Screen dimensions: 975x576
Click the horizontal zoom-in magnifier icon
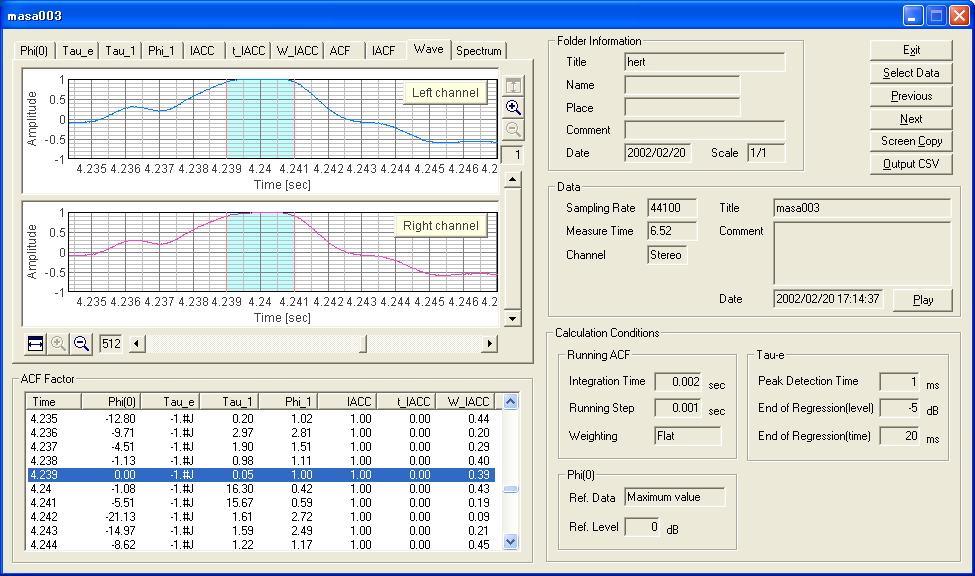point(59,344)
